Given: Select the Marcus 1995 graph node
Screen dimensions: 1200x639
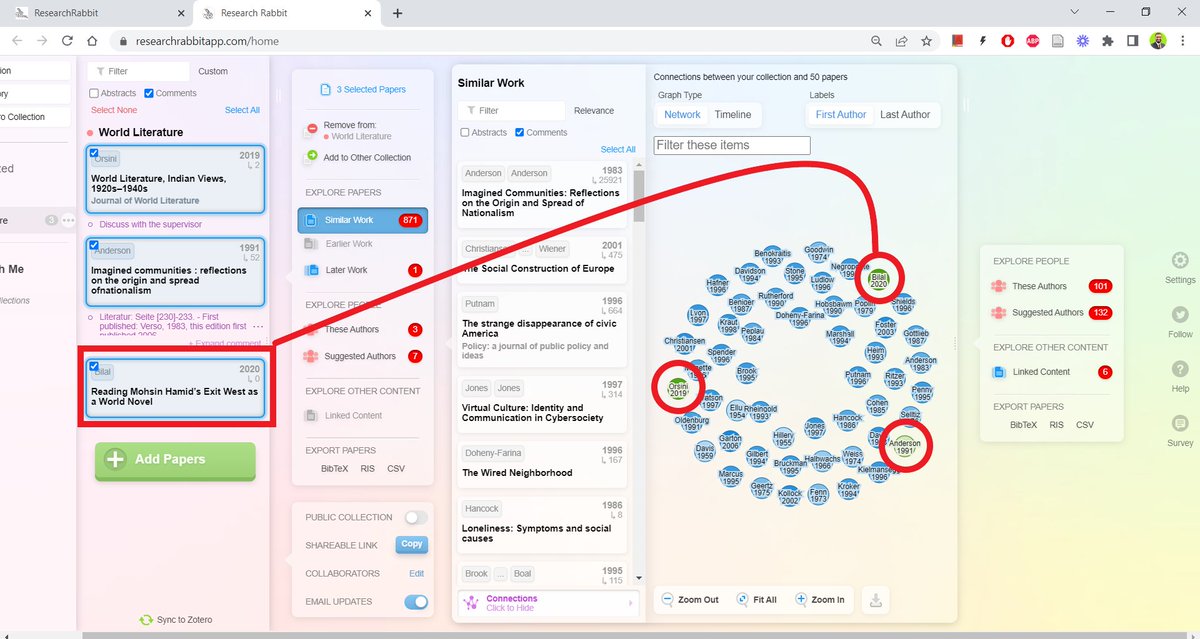Looking at the screenshot, I should pyautogui.click(x=730, y=478).
